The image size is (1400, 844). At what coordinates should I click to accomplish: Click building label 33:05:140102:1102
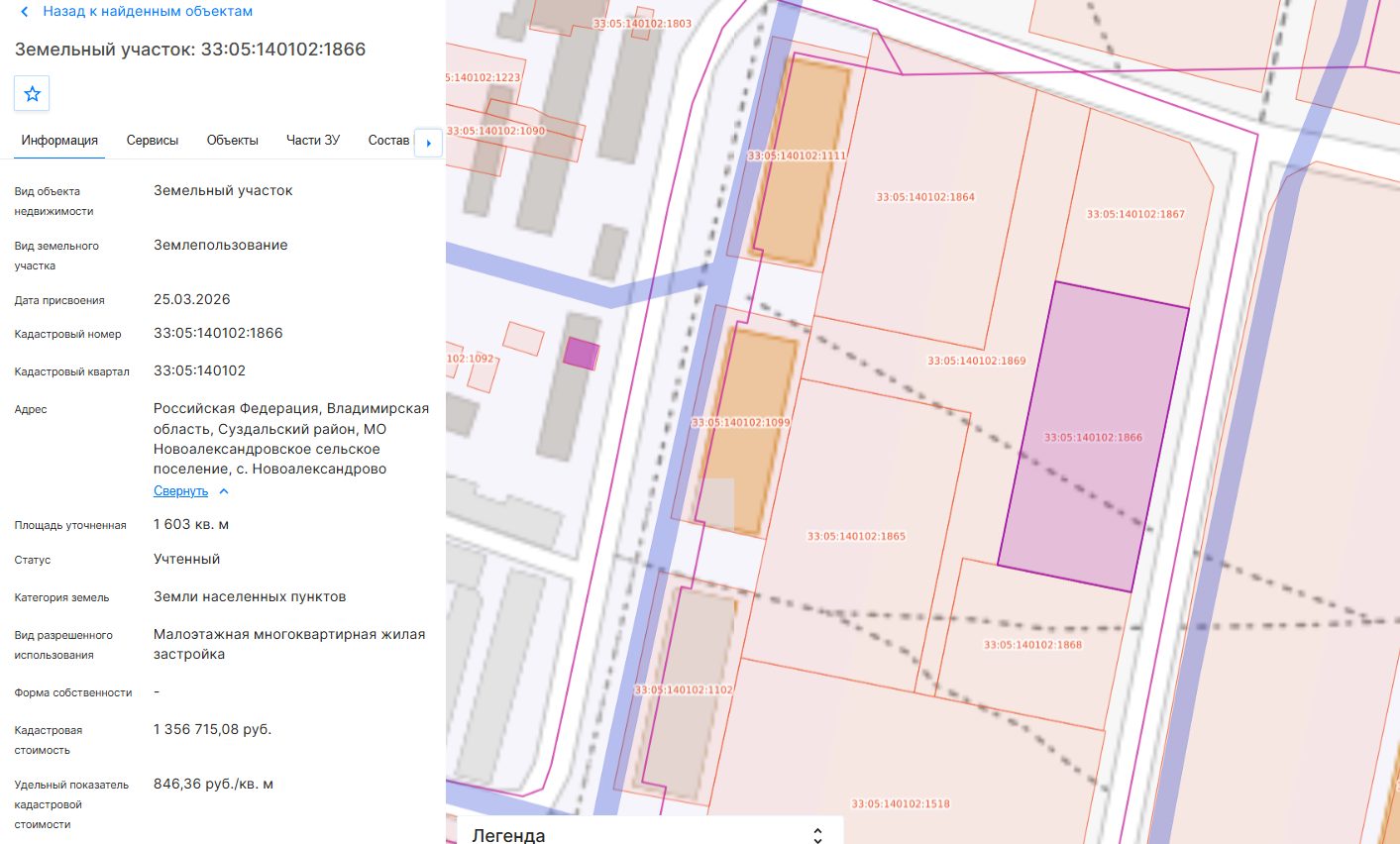click(x=684, y=689)
